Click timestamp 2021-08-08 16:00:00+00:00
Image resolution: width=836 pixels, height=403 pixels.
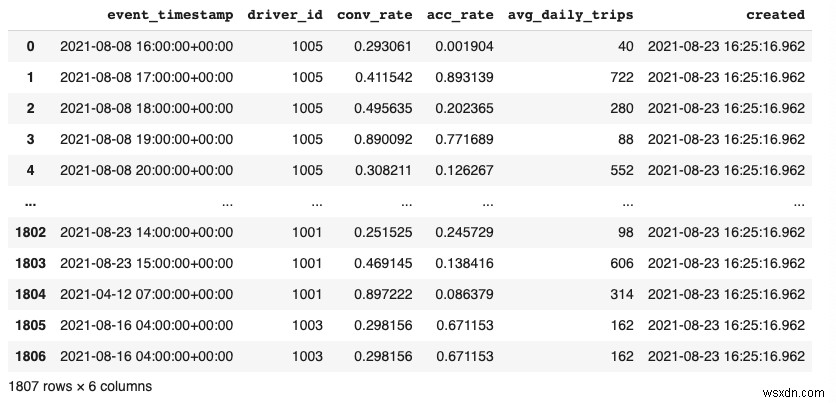pyautogui.click(x=147, y=46)
